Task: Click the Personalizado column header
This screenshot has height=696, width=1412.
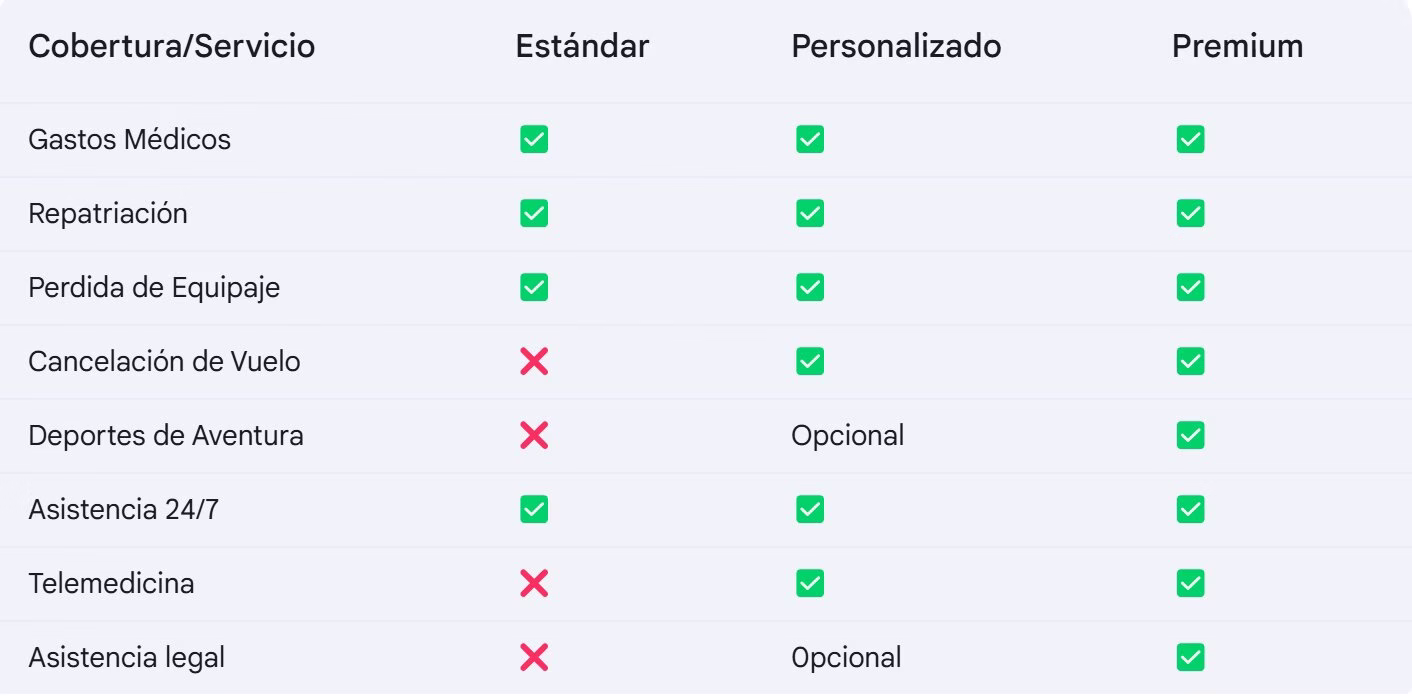Action: [896, 46]
